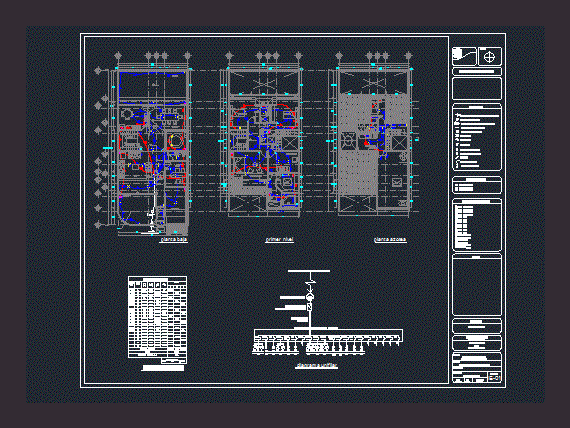Click the top busbar line of unifilar diagram
Viewport: 570px width, 428px height.
pos(309,271)
